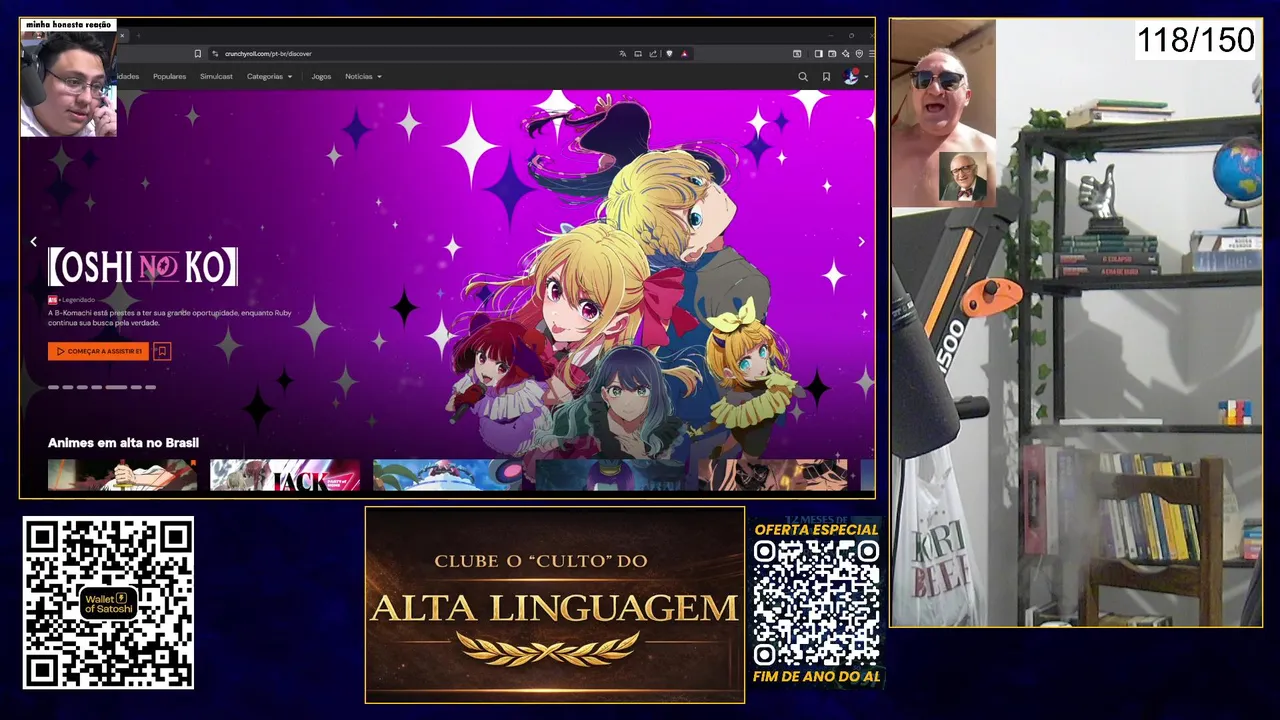Screen dimensions: 1280x720
Task: Click the Legendado label under the title
Action: (x=77, y=300)
